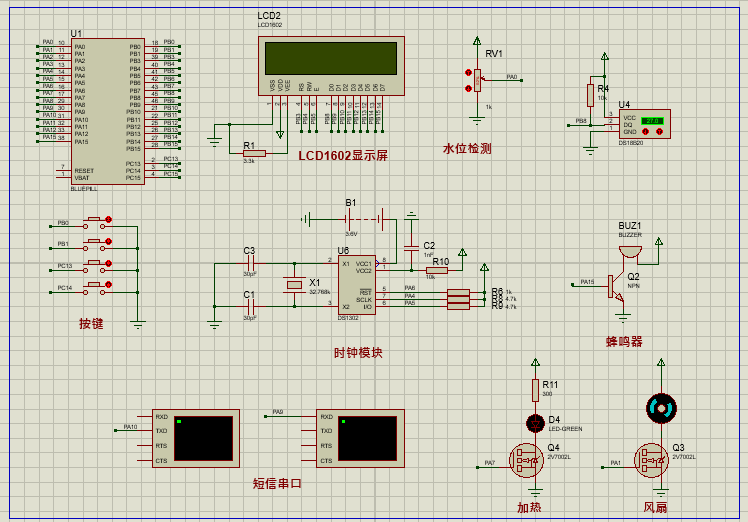Click the PB8 net label near DS18B20
Image resolution: width=748 pixels, height=522 pixels.
coord(581,121)
